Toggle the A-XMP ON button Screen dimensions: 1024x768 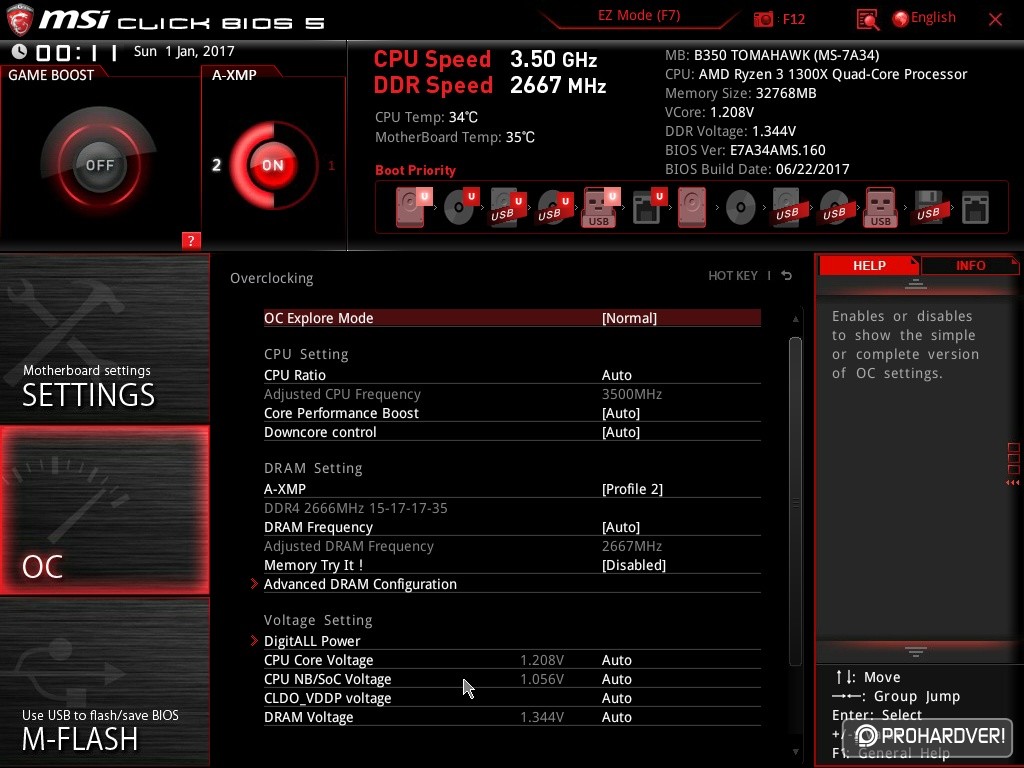[x=273, y=165]
